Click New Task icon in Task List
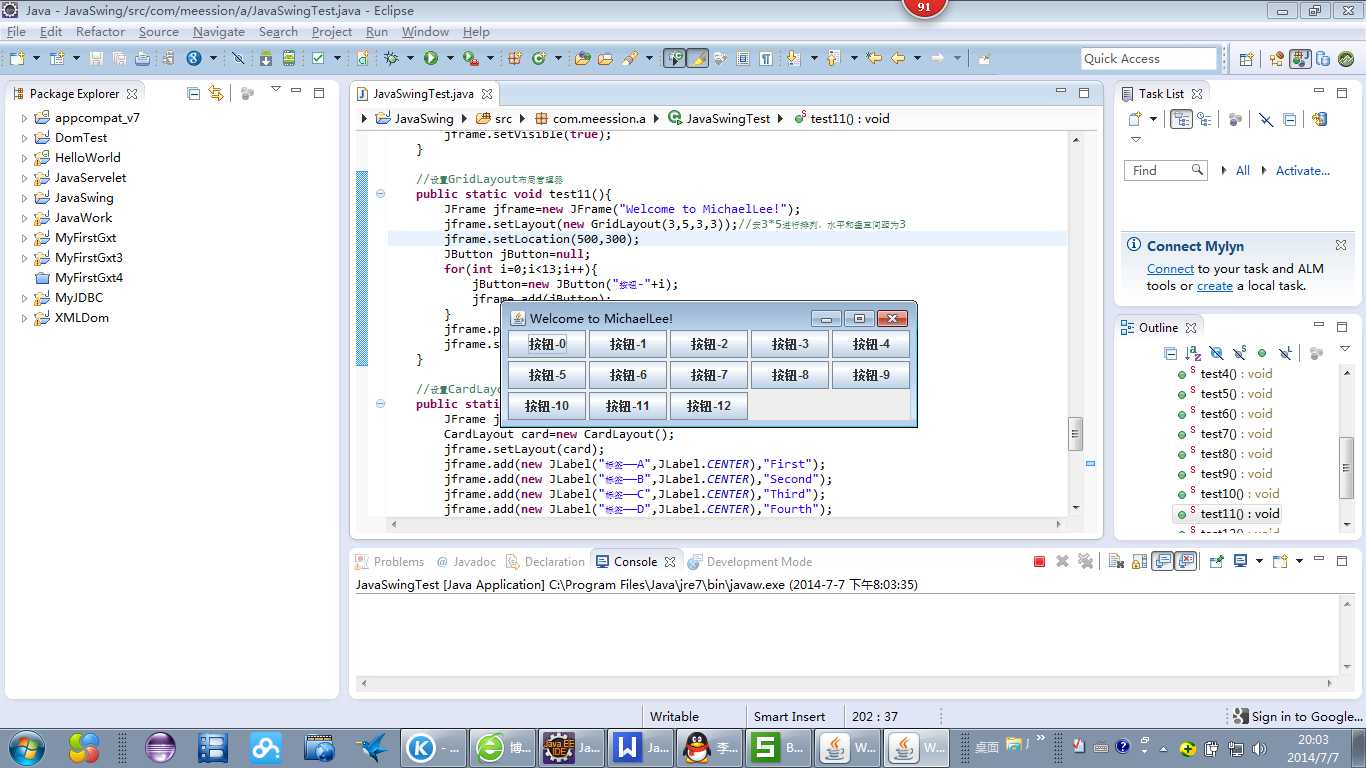1366x768 pixels. (x=1135, y=119)
